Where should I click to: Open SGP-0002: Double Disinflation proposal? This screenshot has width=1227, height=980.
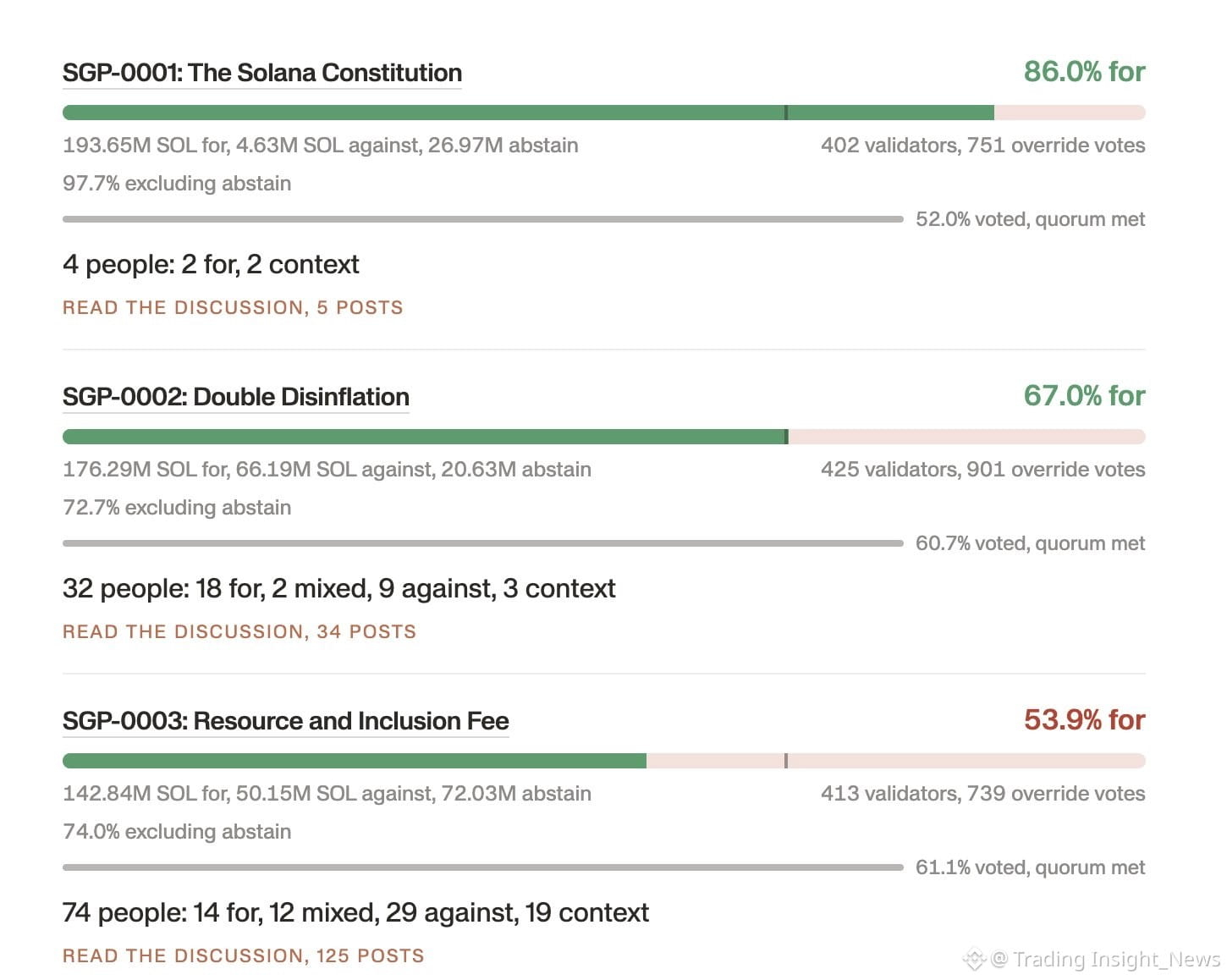click(236, 397)
